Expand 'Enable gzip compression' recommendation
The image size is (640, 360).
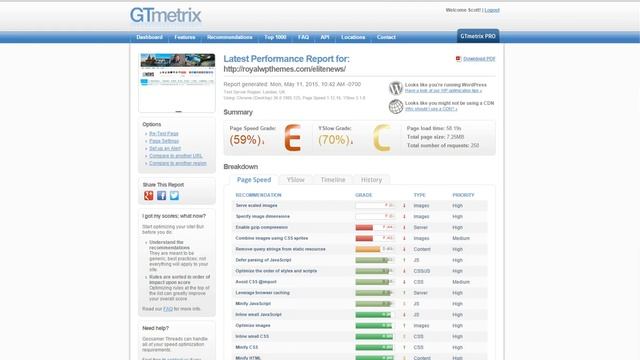click(x=262, y=227)
